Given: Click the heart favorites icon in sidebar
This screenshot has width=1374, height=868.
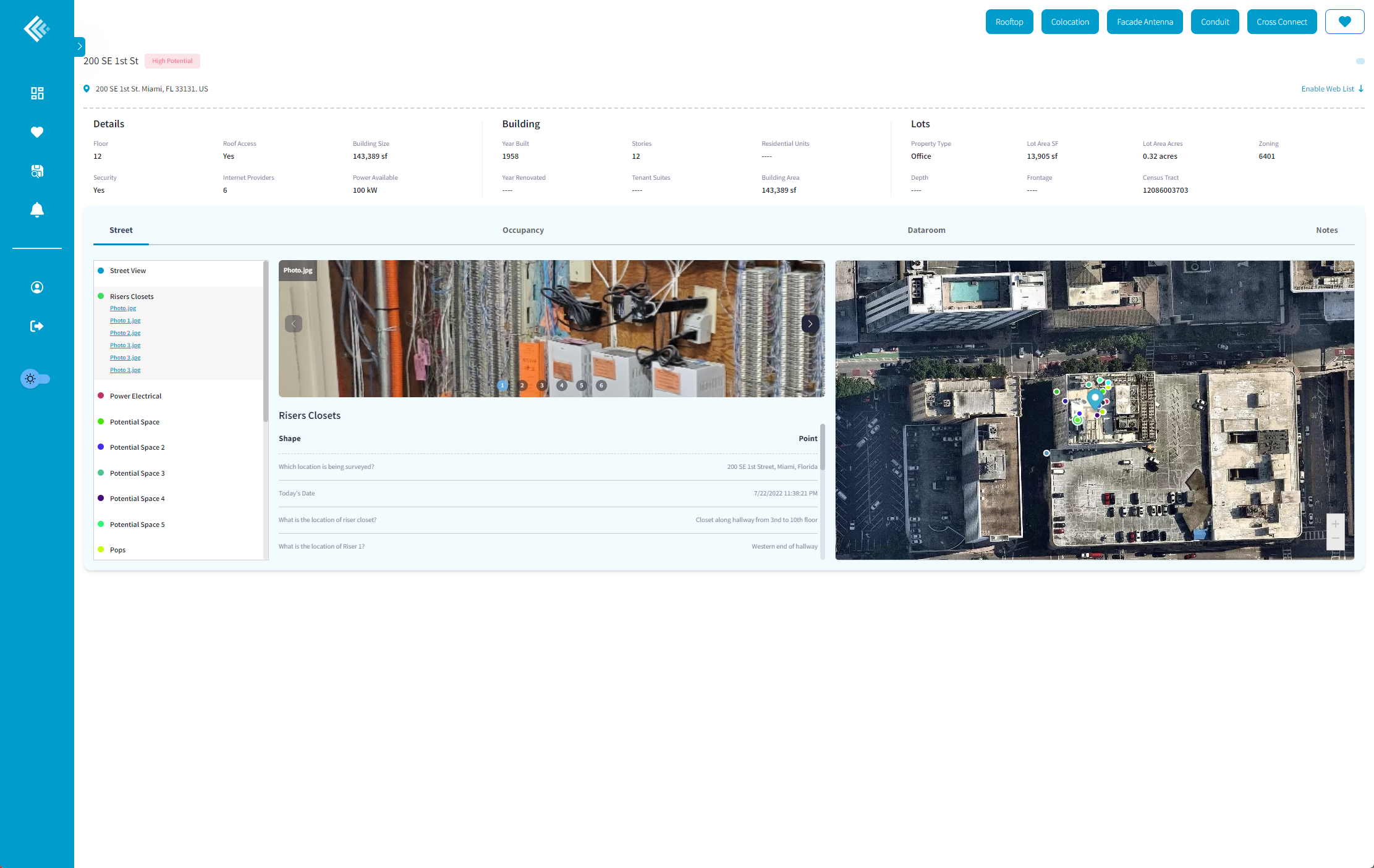Looking at the screenshot, I should point(37,132).
